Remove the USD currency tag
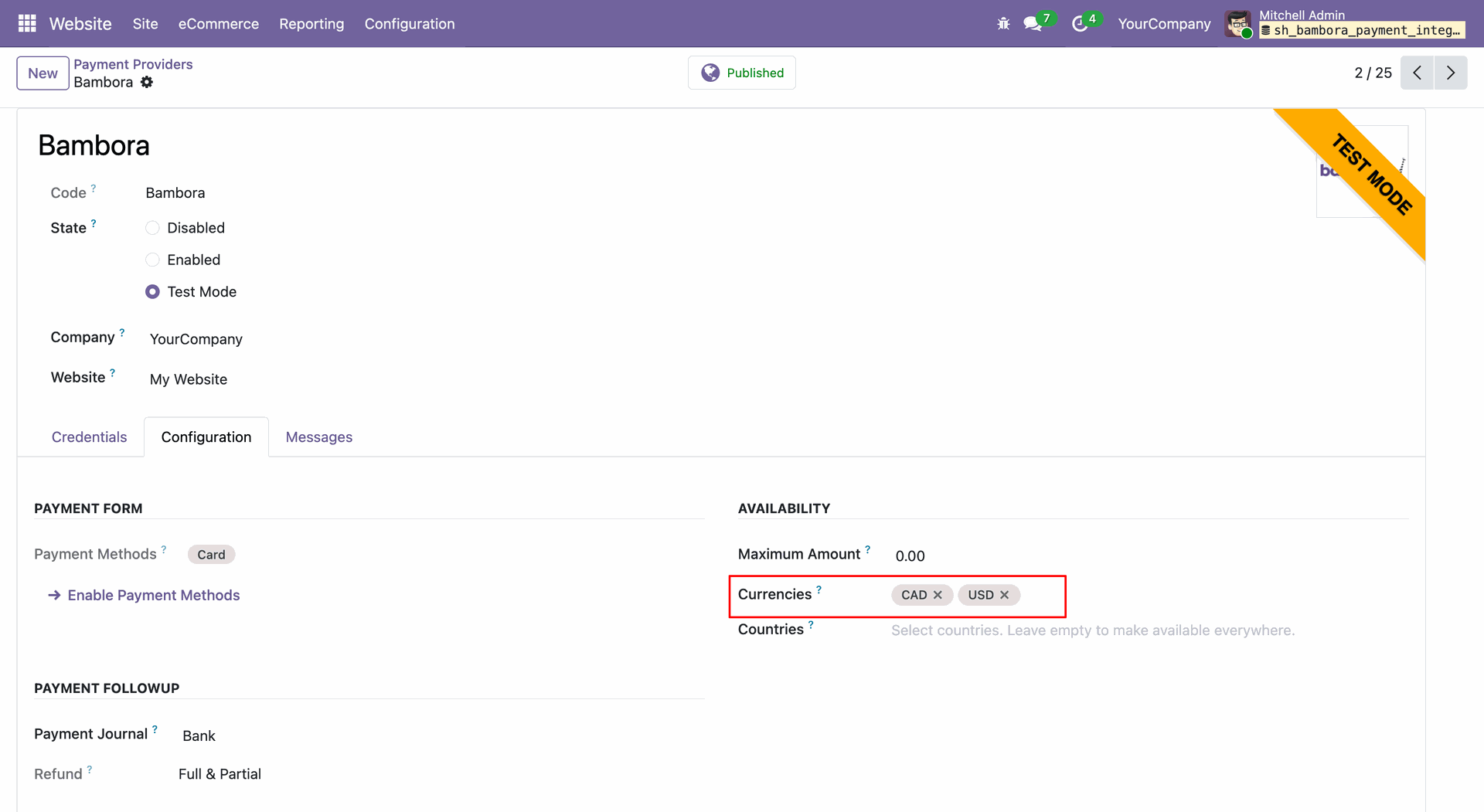Viewport: 1484px width, 812px height. [1004, 595]
